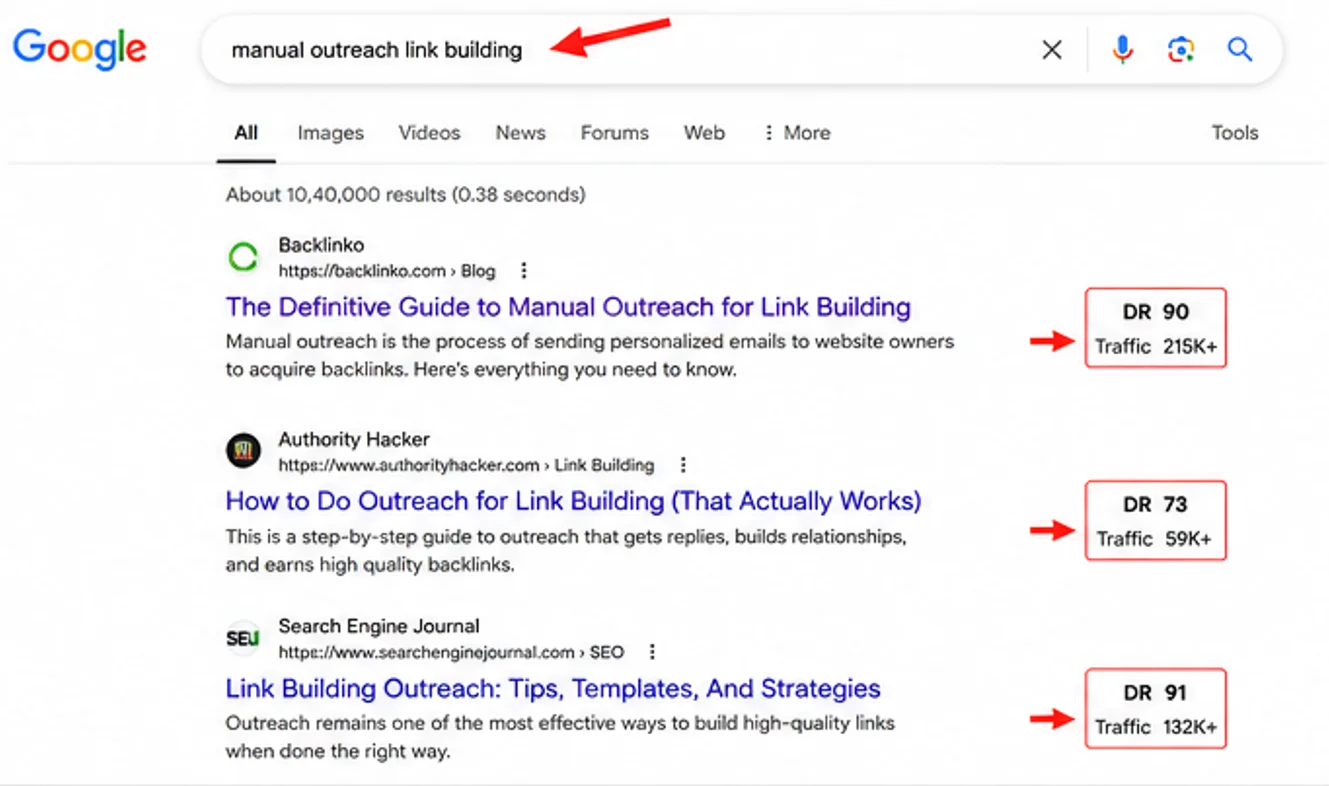Click the DR 91 value
1329x786 pixels.
pyautogui.click(x=1155, y=692)
